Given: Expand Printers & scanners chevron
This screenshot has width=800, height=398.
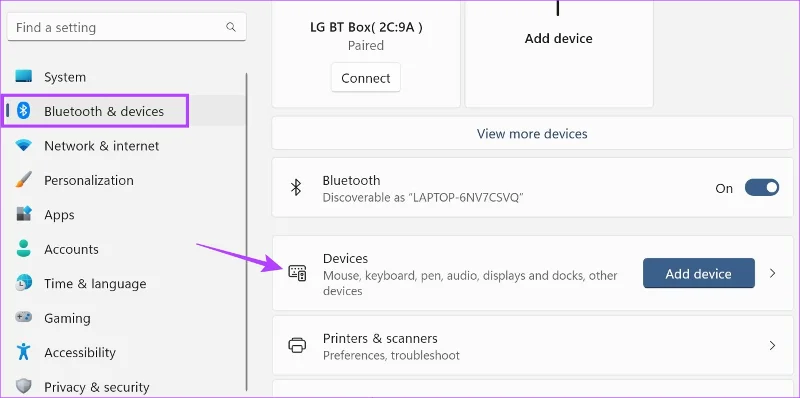Looking at the screenshot, I should click(x=772, y=345).
